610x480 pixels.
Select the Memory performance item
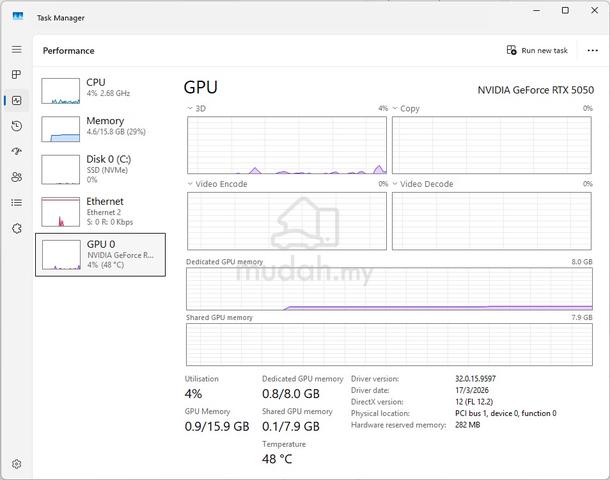[x=100, y=129]
